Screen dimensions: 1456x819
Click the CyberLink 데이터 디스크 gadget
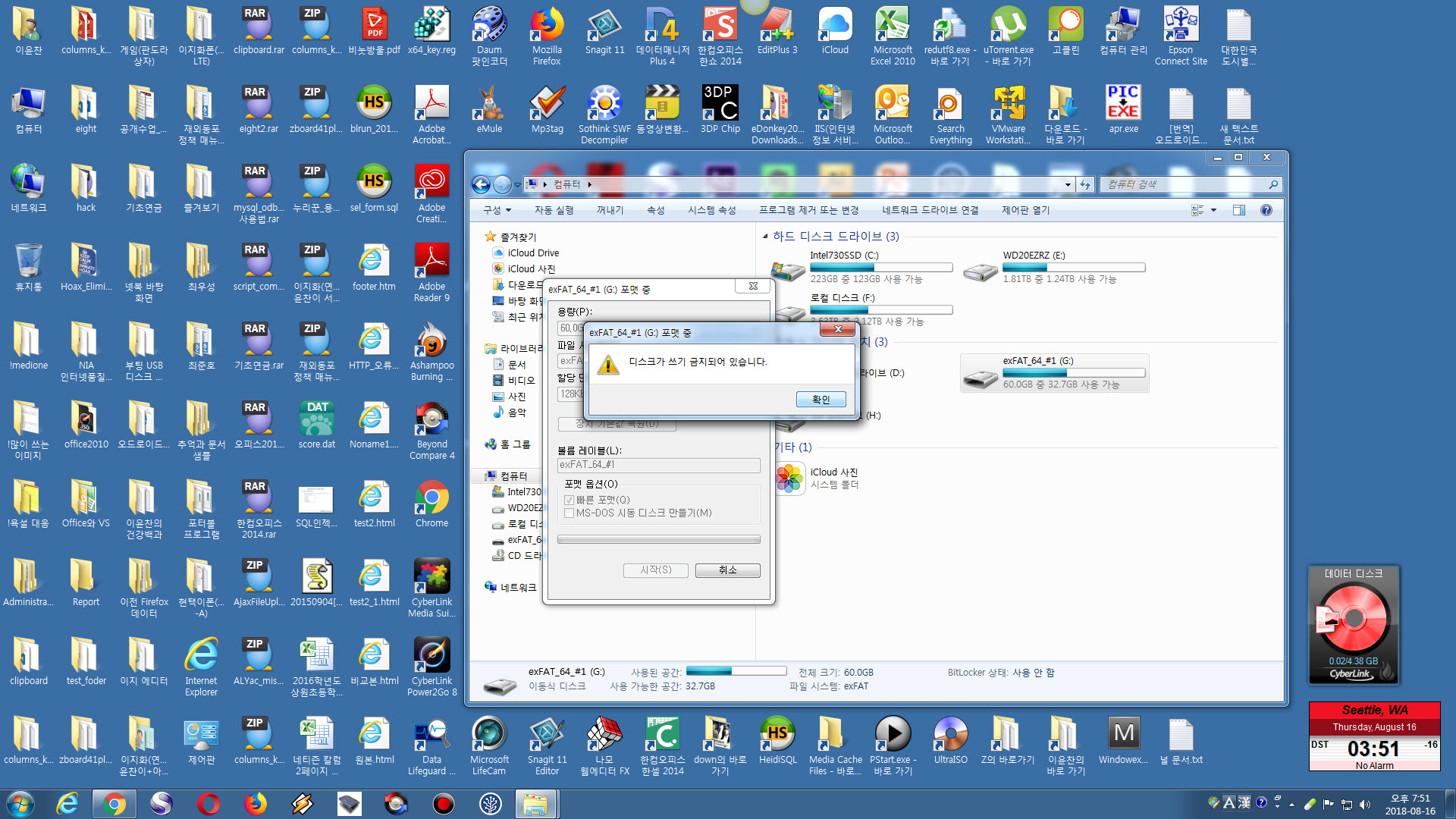1354,625
